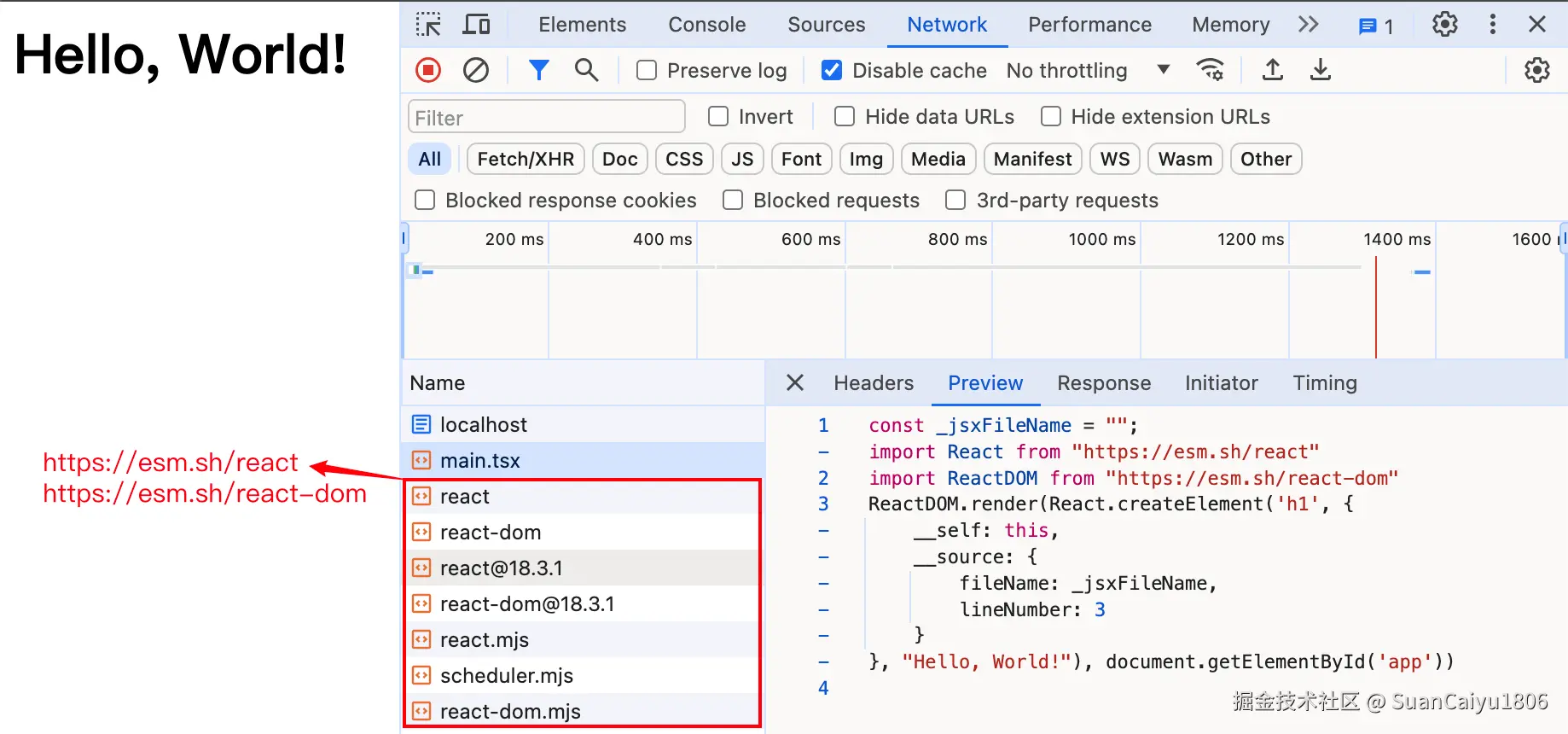Click the export HAR download icon

[1320, 70]
